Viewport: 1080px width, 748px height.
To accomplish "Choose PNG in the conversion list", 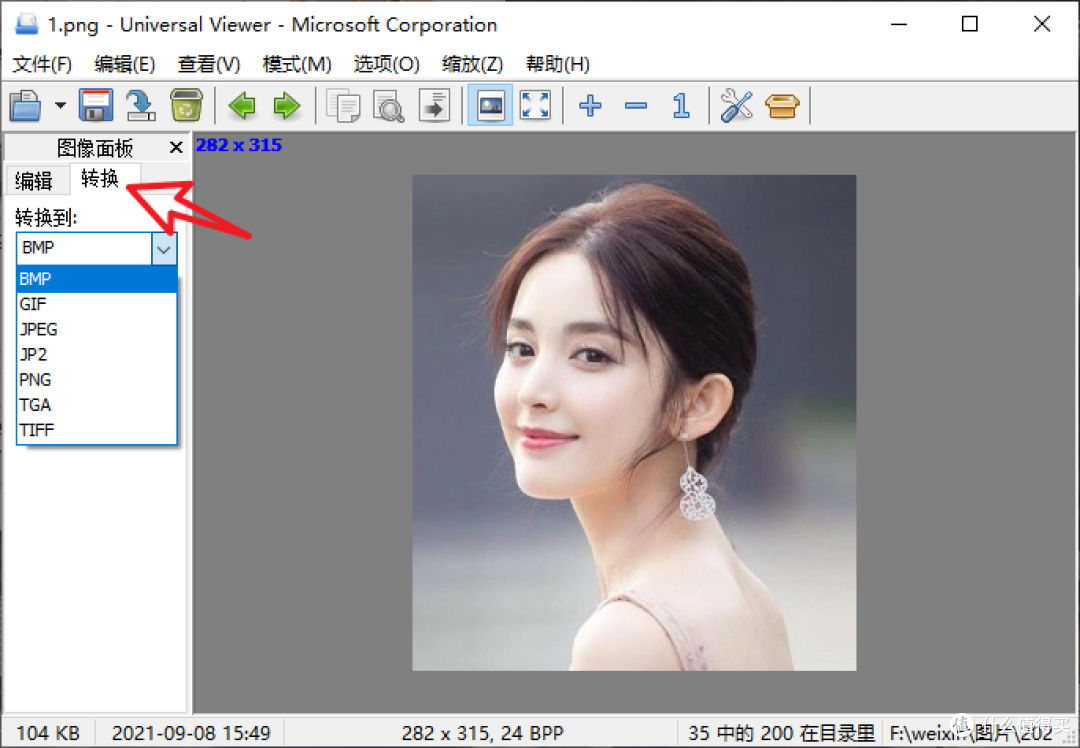I will click(x=96, y=380).
